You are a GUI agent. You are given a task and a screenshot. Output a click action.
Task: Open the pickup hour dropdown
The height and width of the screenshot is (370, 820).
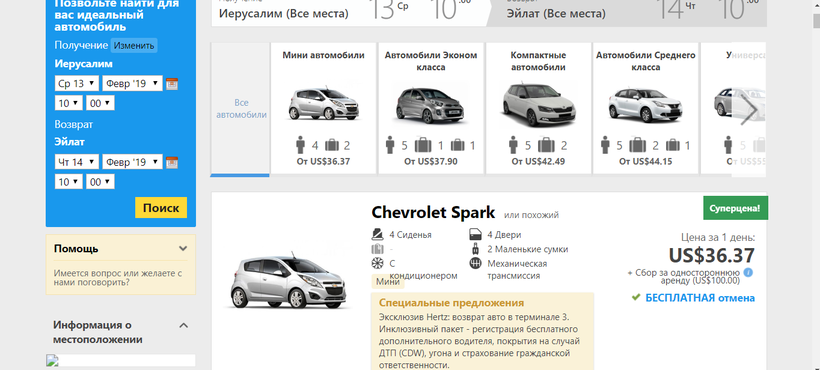point(69,103)
